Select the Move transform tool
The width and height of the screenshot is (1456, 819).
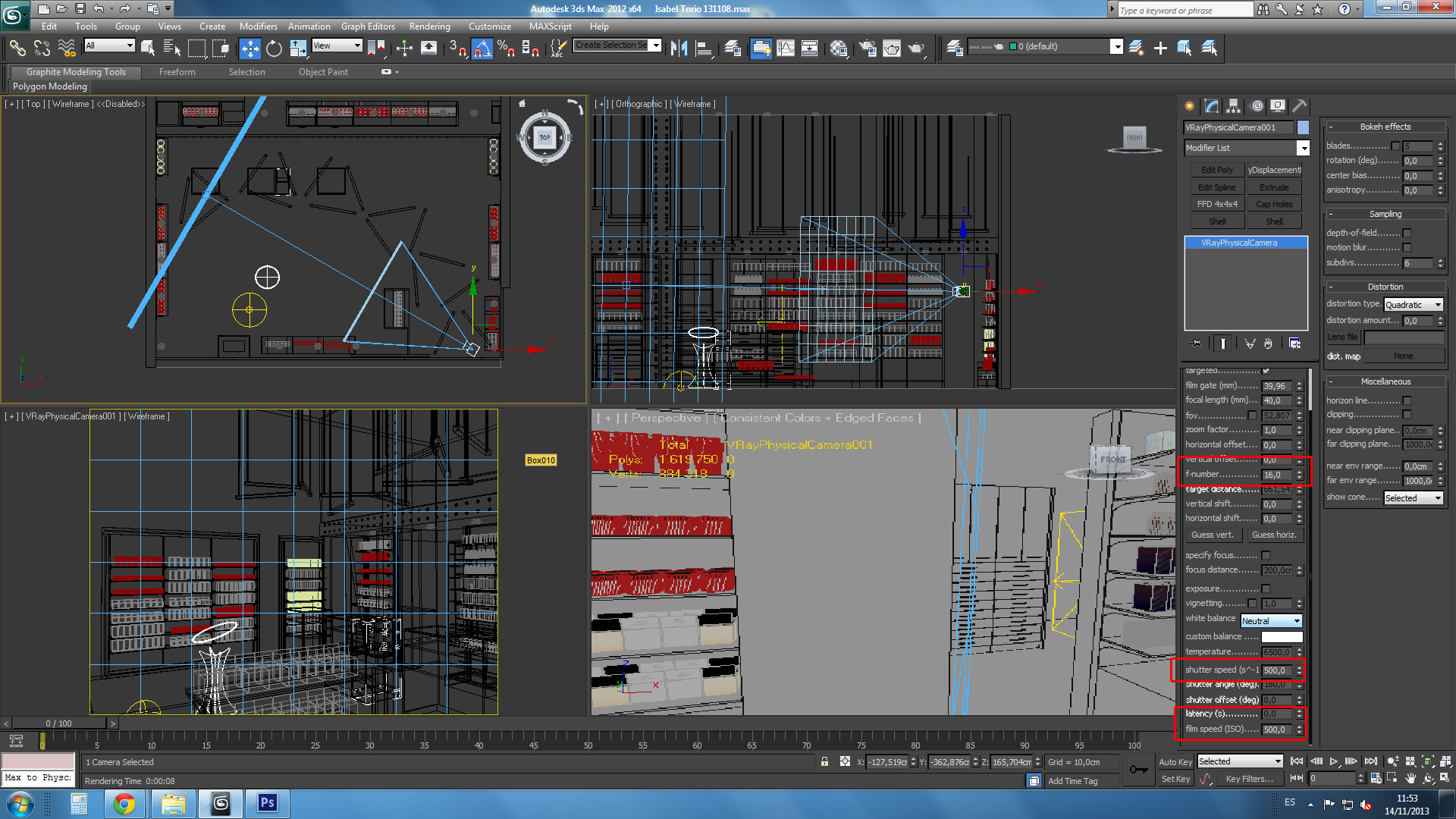249,49
